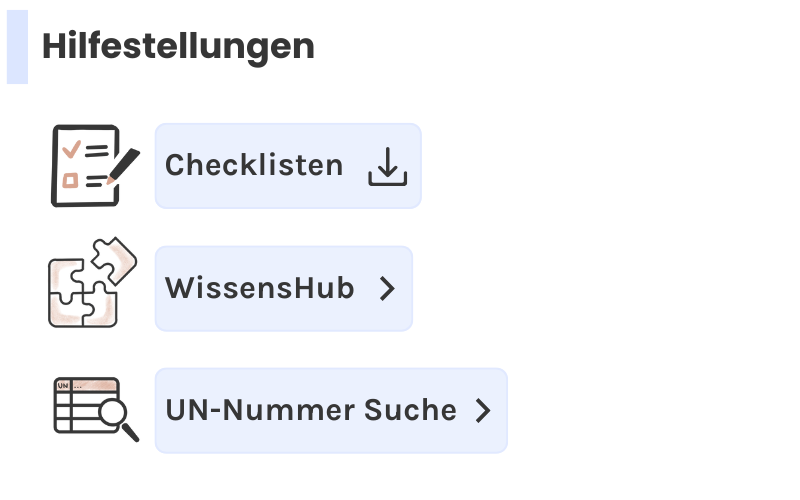Click the pencil in the checklist illustration
The width and height of the screenshot is (800, 500).
click(x=123, y=165)
